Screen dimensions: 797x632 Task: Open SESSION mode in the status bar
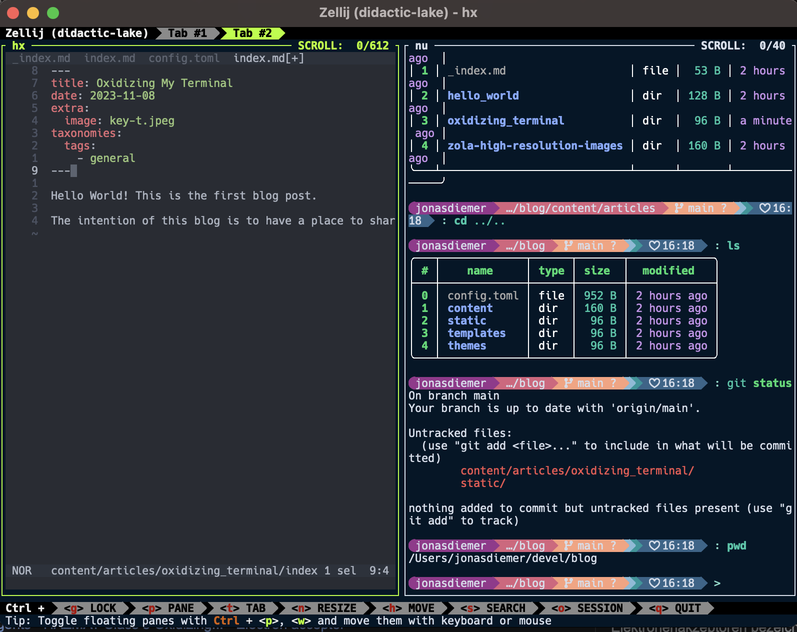pos(585,608)
